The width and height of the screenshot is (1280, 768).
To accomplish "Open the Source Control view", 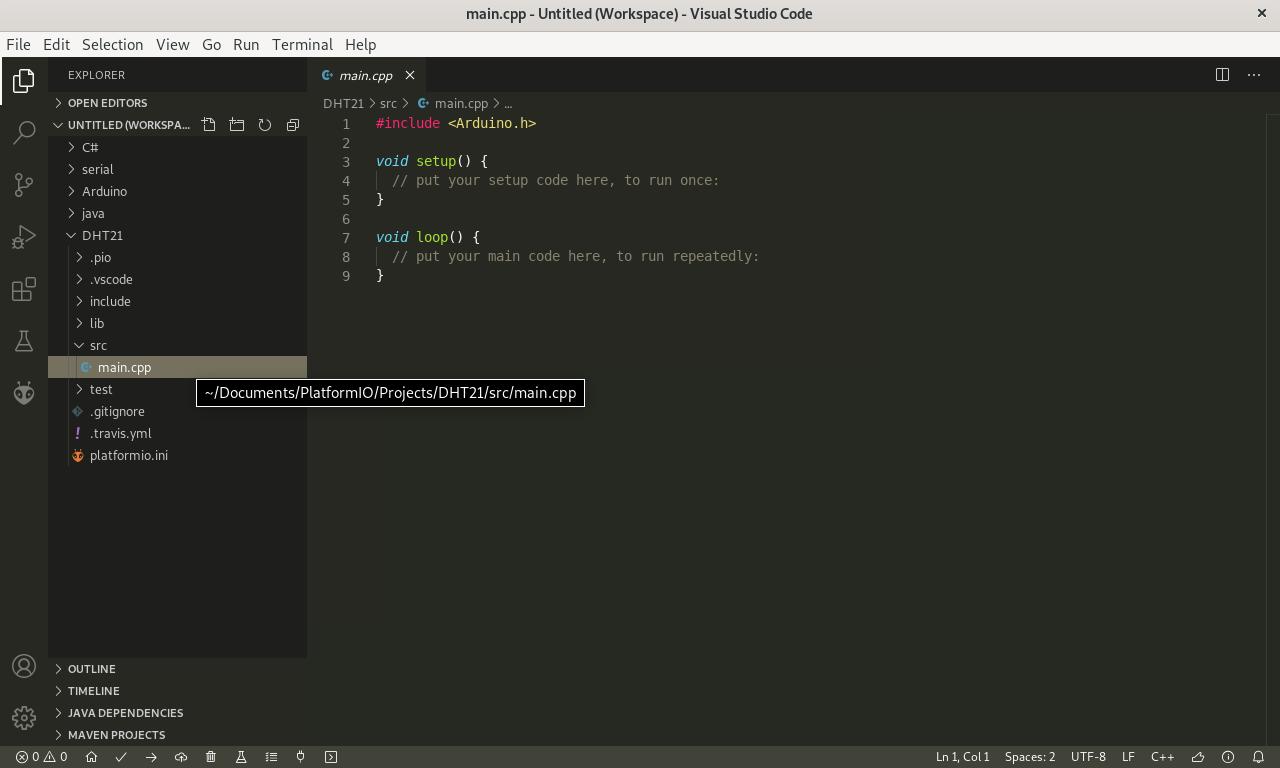I will 24,184.
